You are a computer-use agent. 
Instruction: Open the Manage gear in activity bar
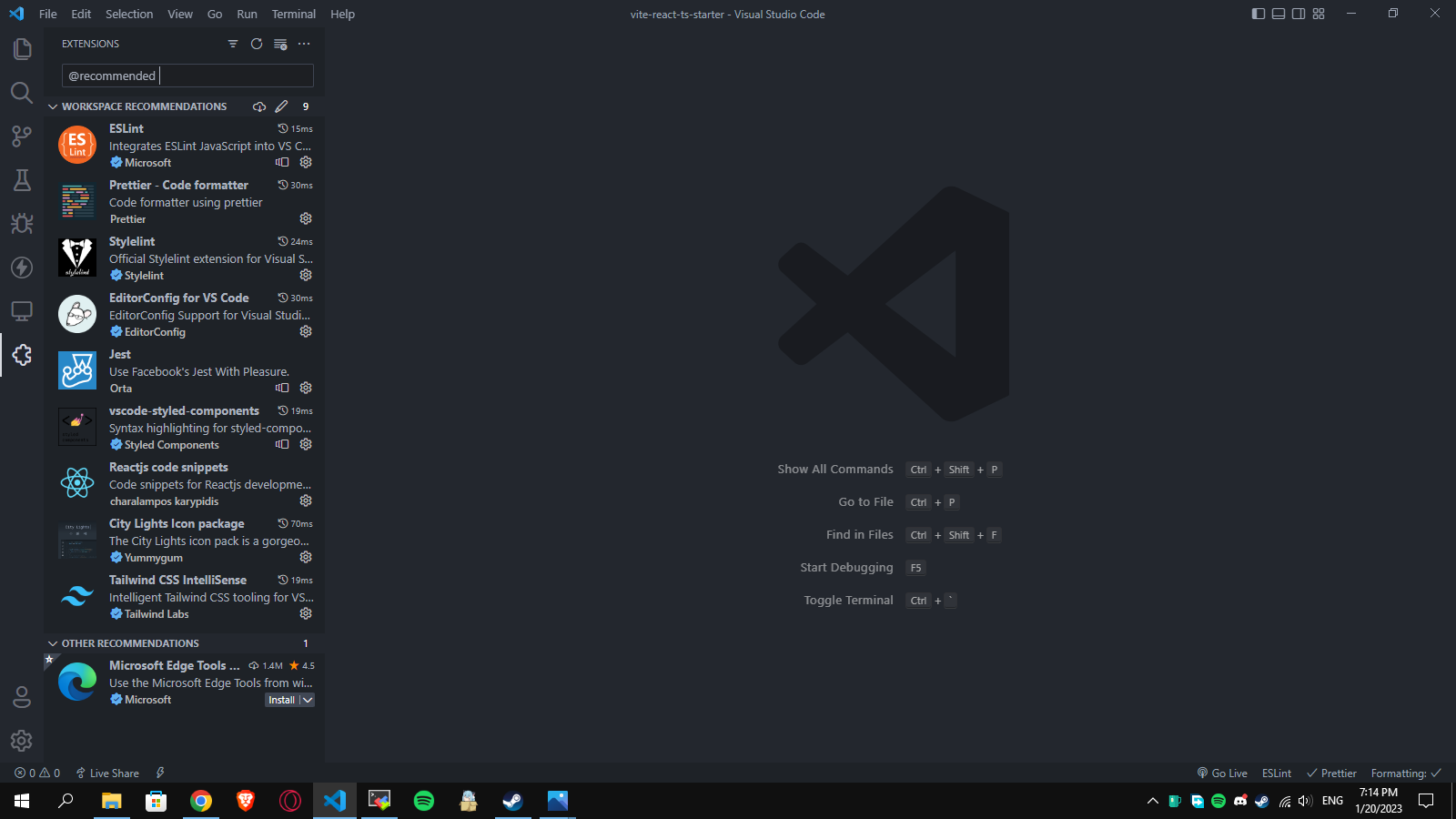(x=22, y=741)
